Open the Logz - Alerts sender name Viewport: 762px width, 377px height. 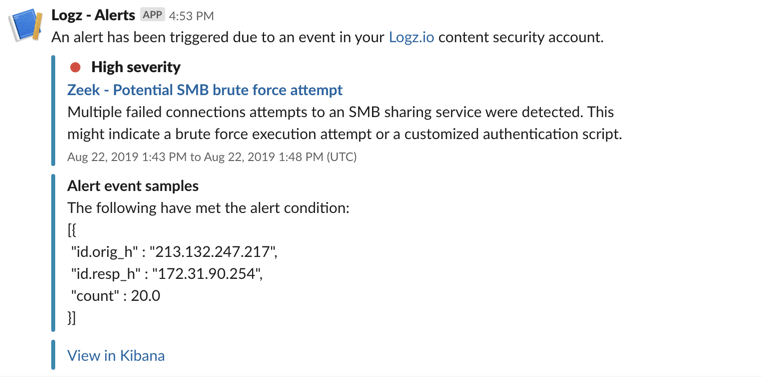(93, 16)
